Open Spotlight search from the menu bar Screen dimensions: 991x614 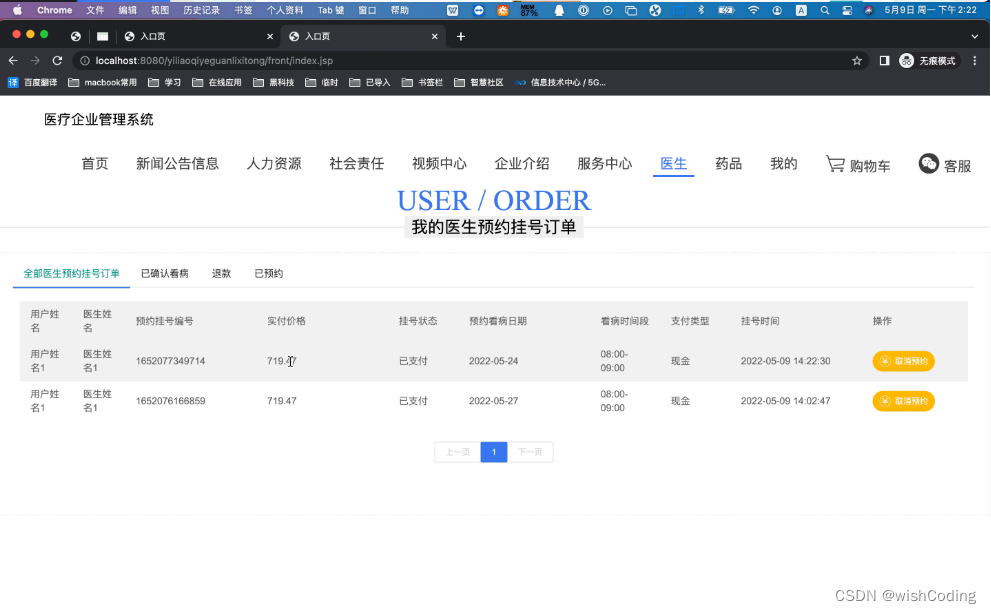[823, 10]
